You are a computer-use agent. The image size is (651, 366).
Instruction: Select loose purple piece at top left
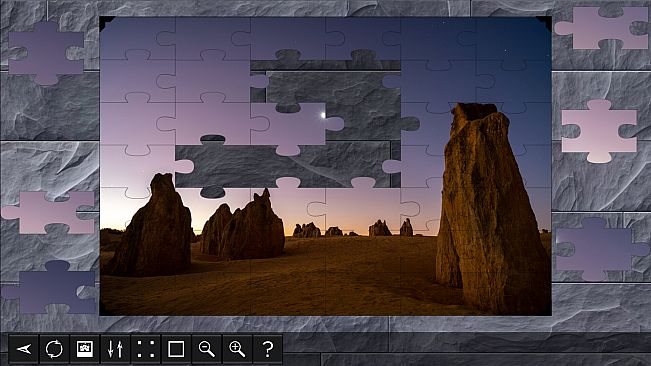(46, 53)
